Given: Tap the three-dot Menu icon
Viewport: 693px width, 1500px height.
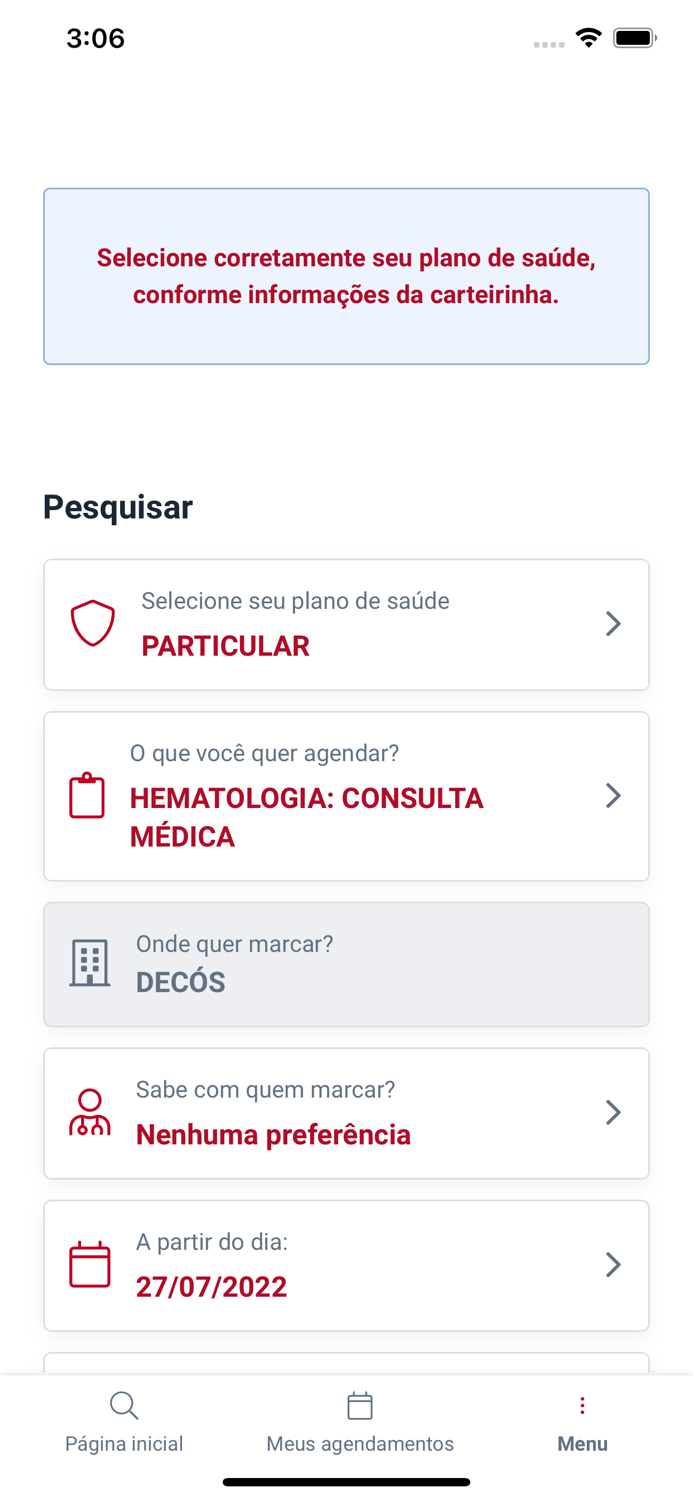Looking at the screenshot, I should coord(582,1404).
